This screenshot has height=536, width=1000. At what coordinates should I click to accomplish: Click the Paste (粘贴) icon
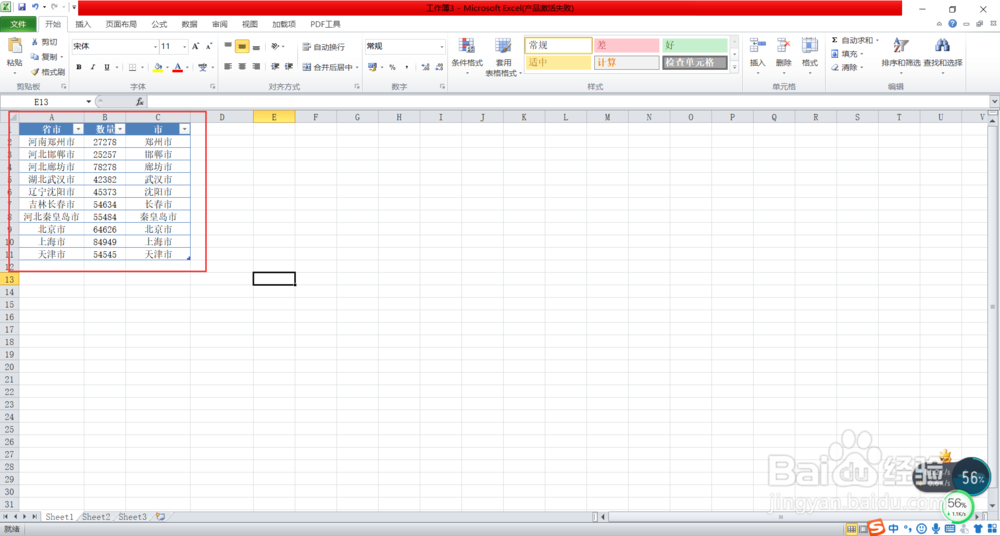[x=14, y=47]
